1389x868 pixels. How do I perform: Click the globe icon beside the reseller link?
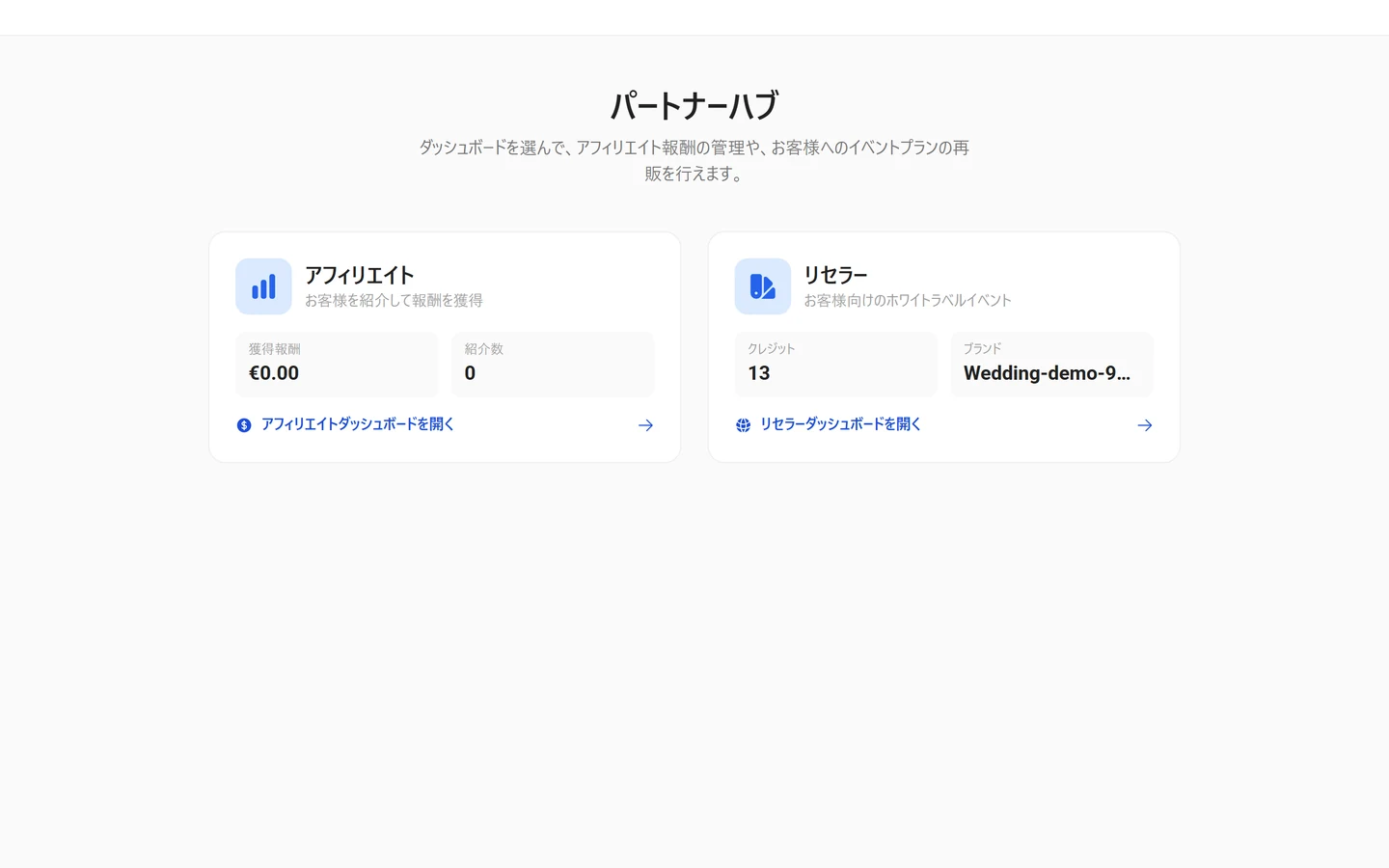click(743, 425)
